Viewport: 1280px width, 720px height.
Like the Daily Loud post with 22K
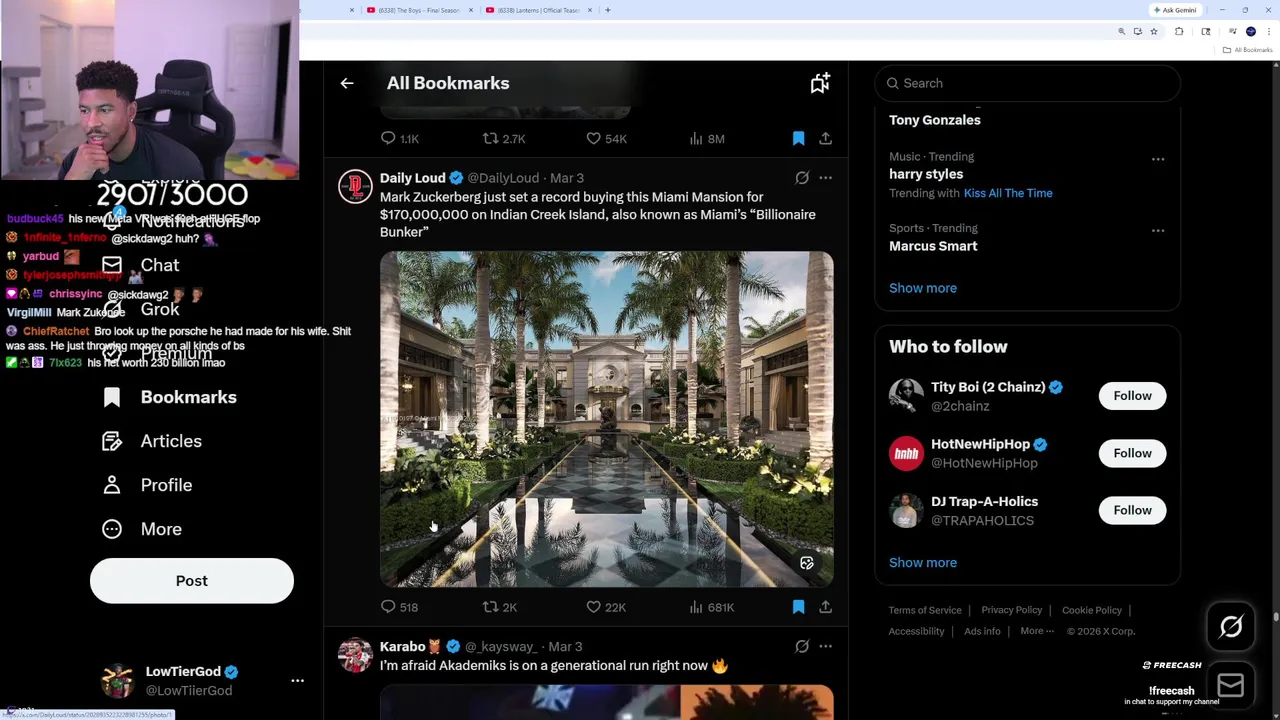pyautogui.click(x=606, y=607)
